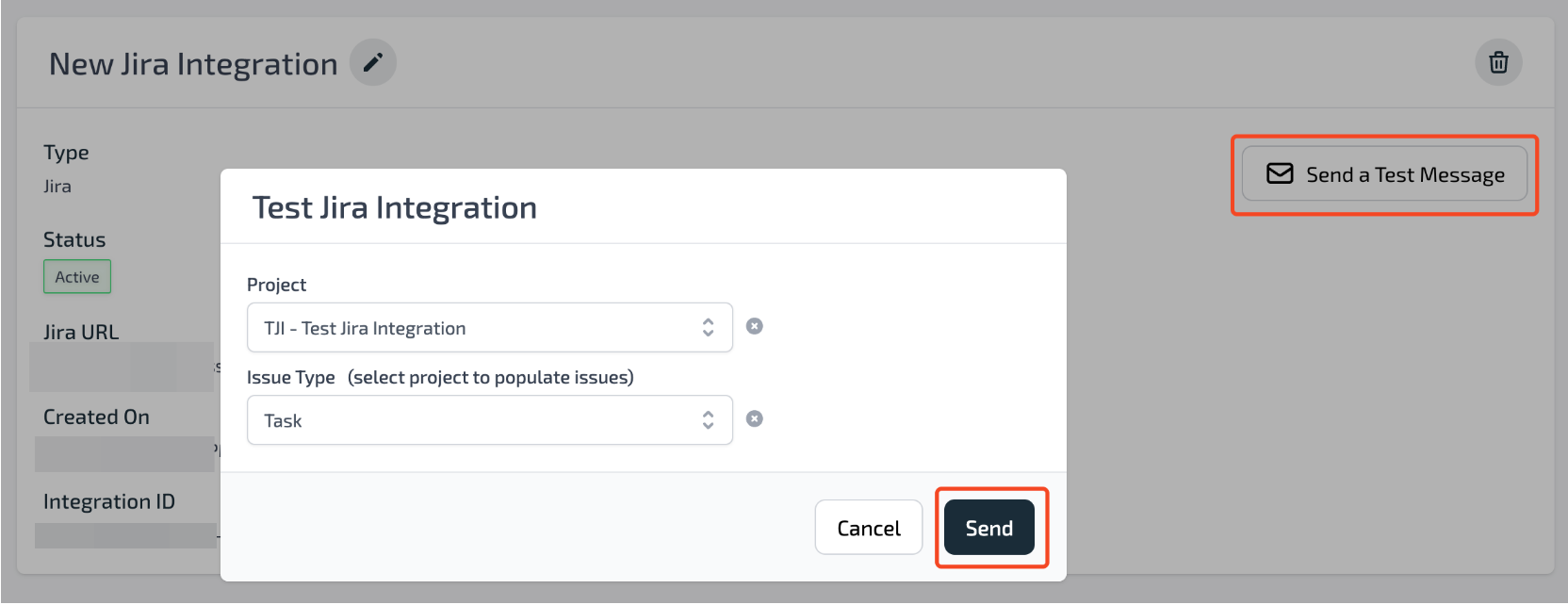Clear the Project field selection
1568x605 pixels.
click(x=754, y=326)
